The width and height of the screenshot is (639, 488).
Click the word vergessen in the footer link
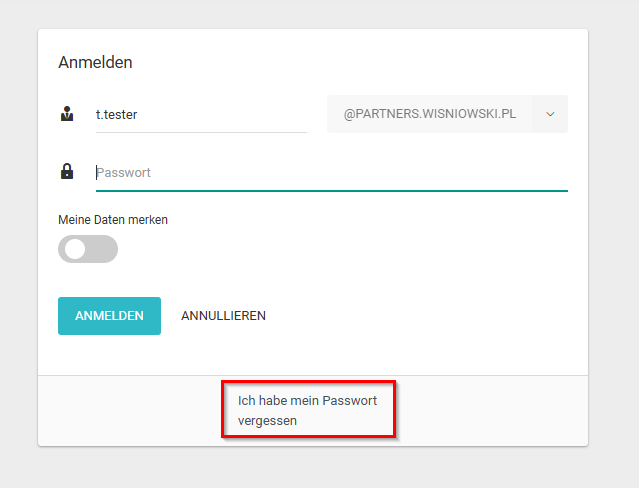coord(267,421)
